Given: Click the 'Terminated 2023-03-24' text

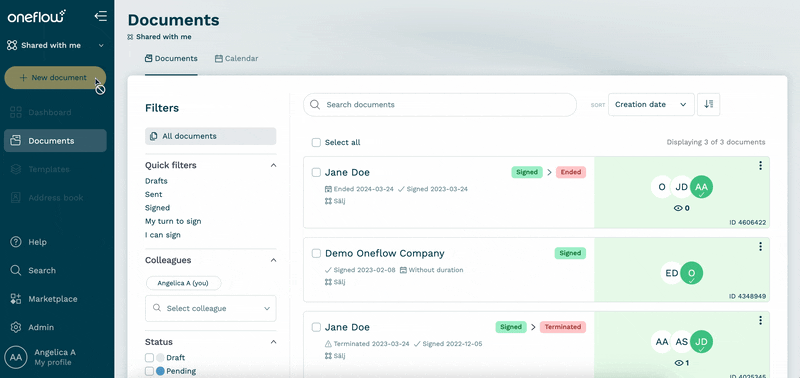Looking at the screenshot, I should [x=371, y=344].
